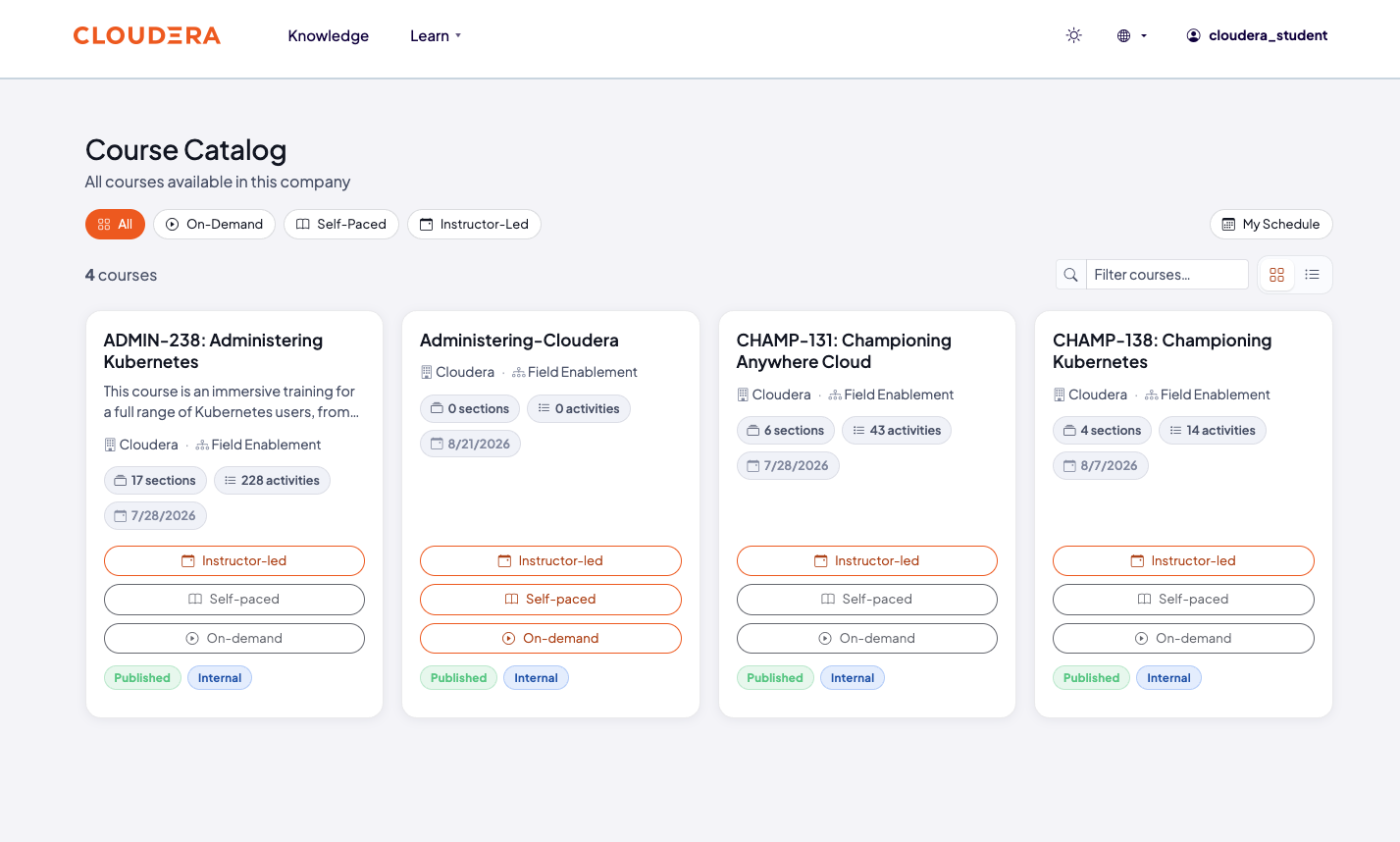Filter by On-Demand courses
The height and width of the screenshot is (842, 1400).
click(214, 224)
